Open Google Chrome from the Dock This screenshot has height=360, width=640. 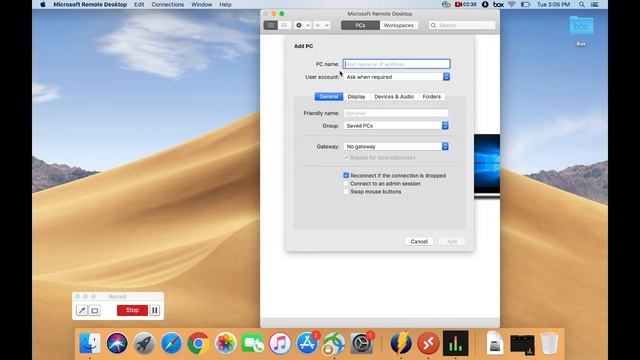(198, 343)
